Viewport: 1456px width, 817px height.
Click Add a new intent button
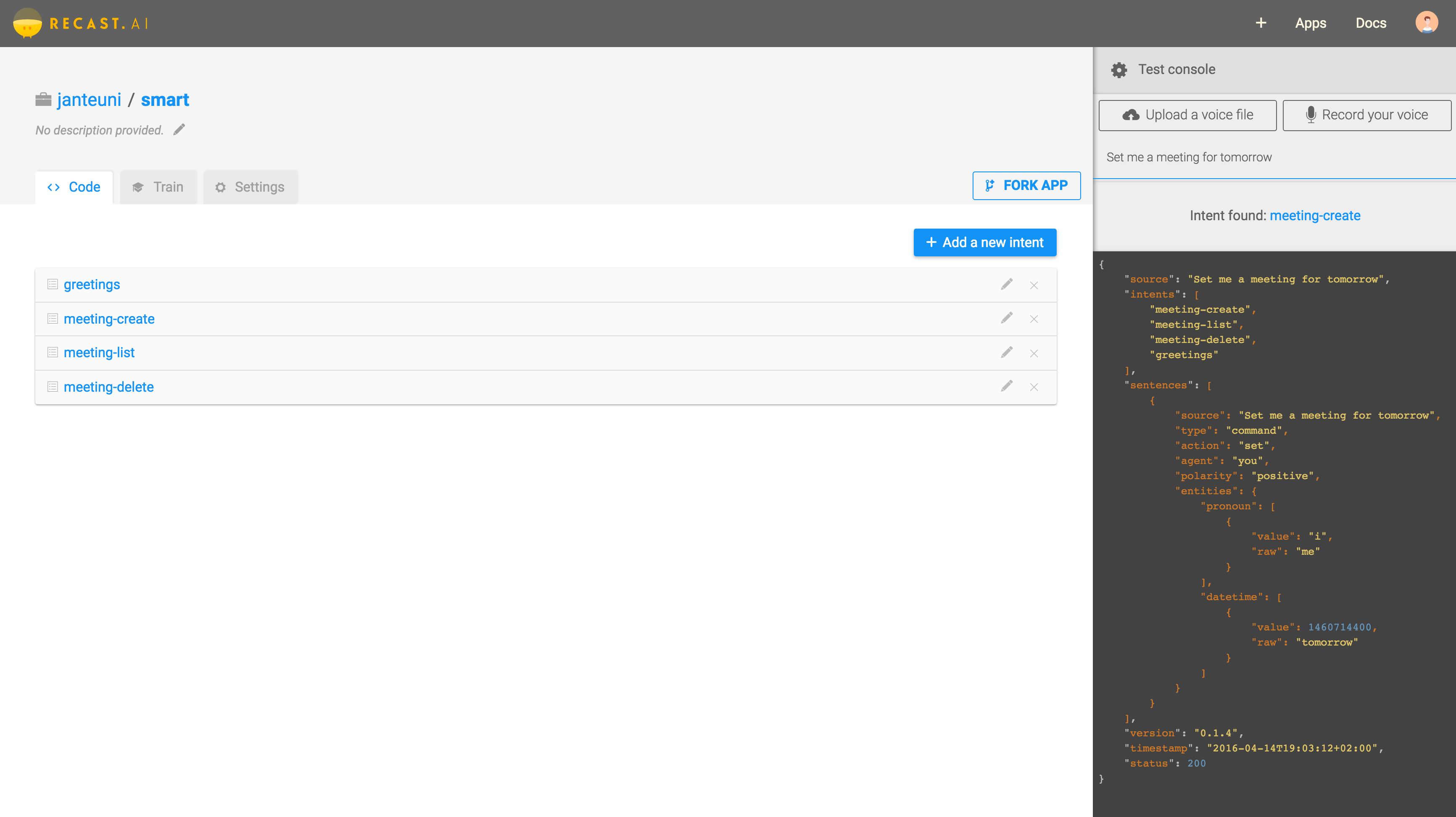click(x=985, y=242)
